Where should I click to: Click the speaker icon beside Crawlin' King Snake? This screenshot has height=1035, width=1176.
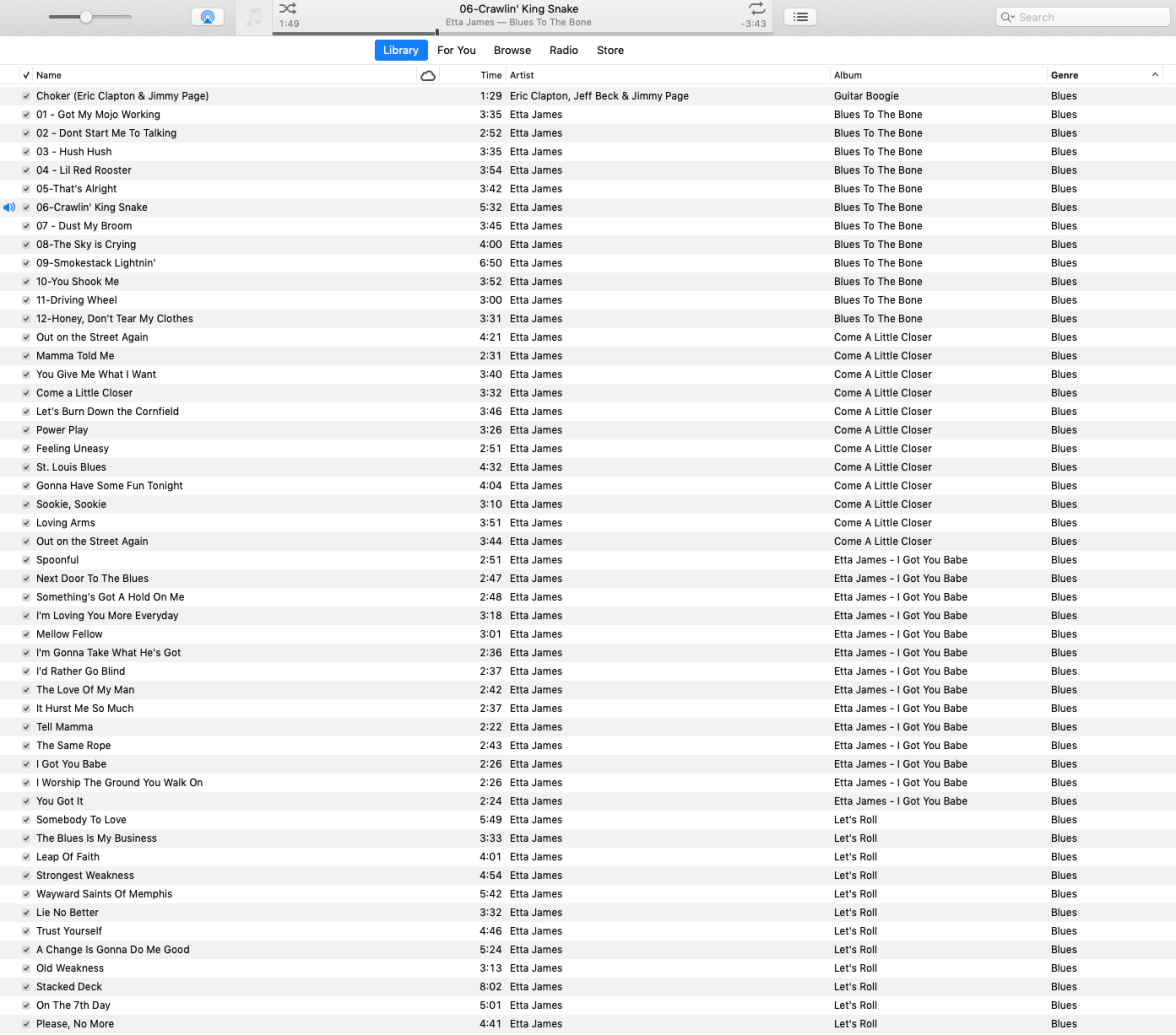8,207
